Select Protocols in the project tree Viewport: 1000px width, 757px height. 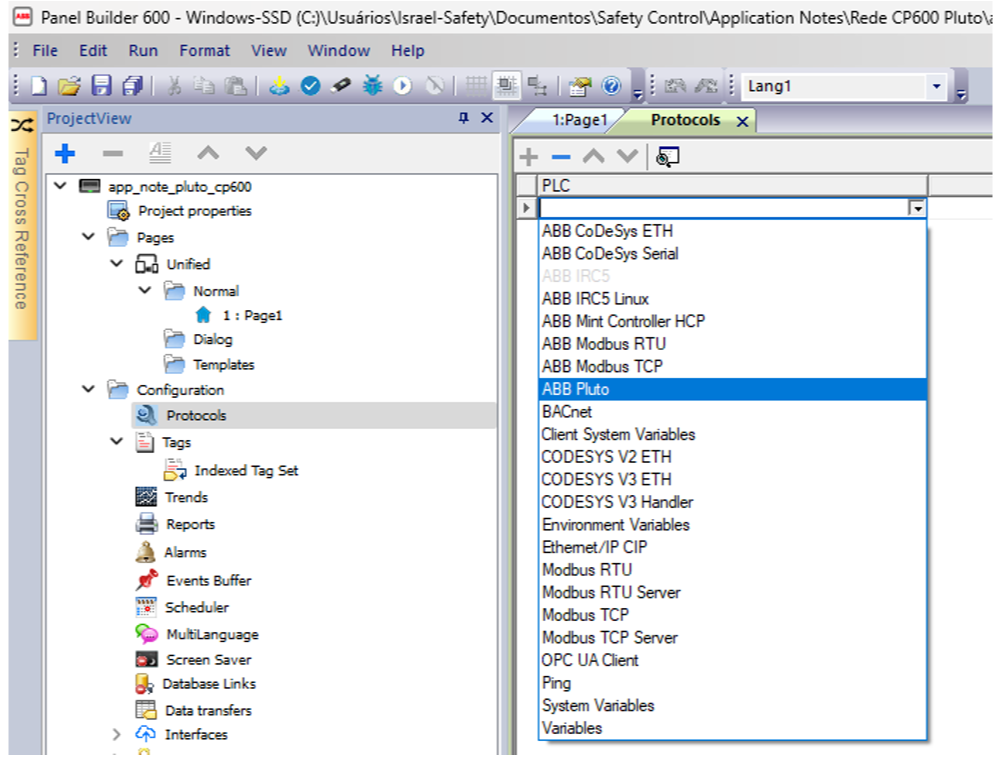[196, 415]
